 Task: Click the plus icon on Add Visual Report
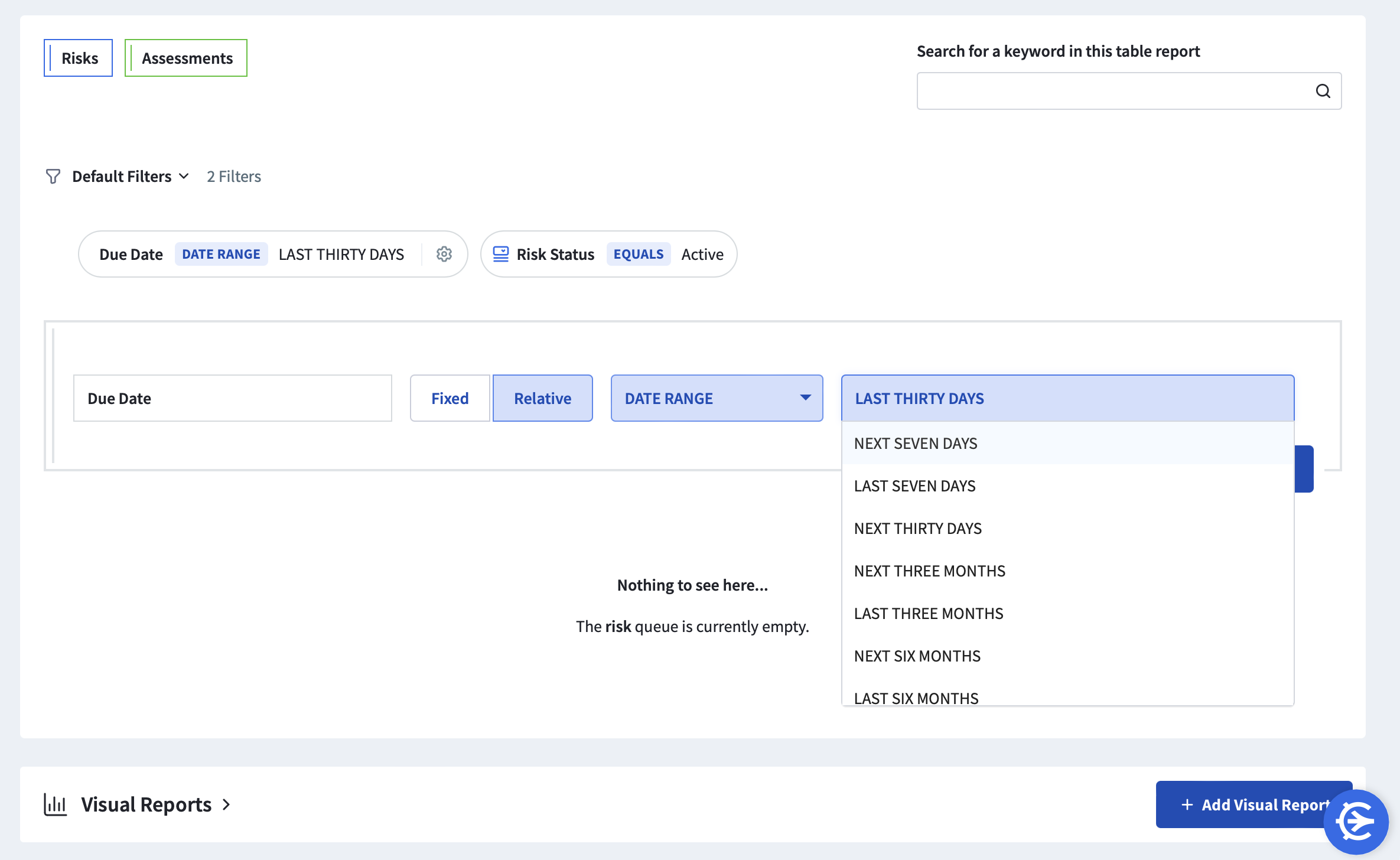1187,804
